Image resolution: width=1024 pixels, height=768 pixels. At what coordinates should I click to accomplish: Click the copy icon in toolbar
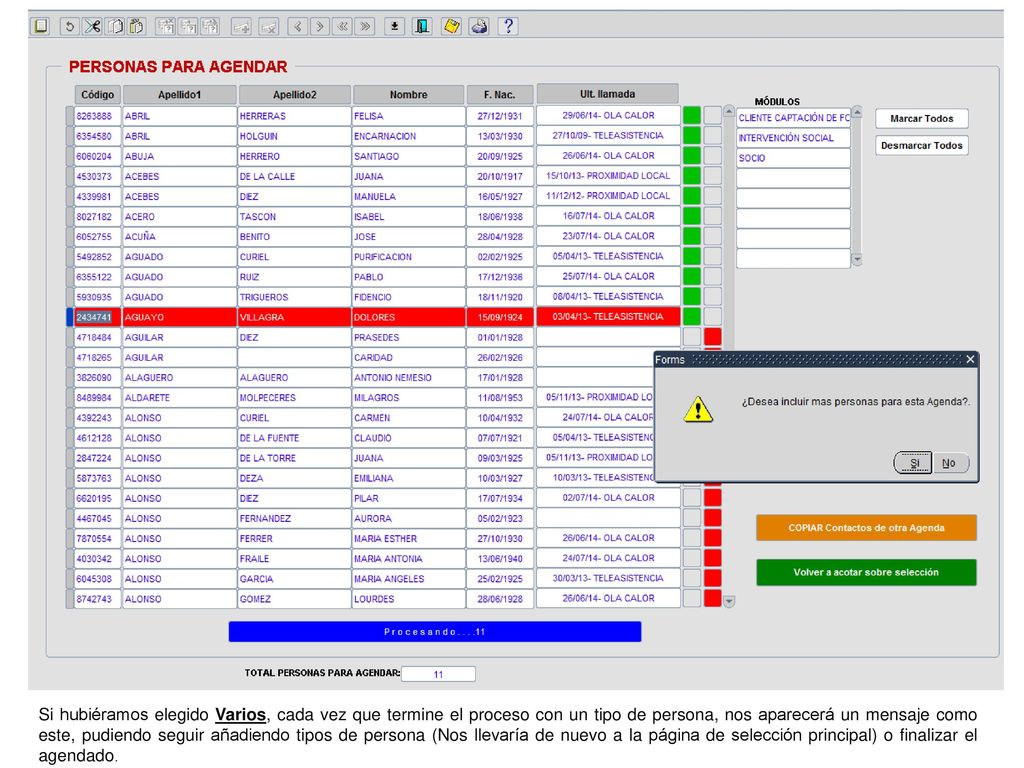pos(115,26)
